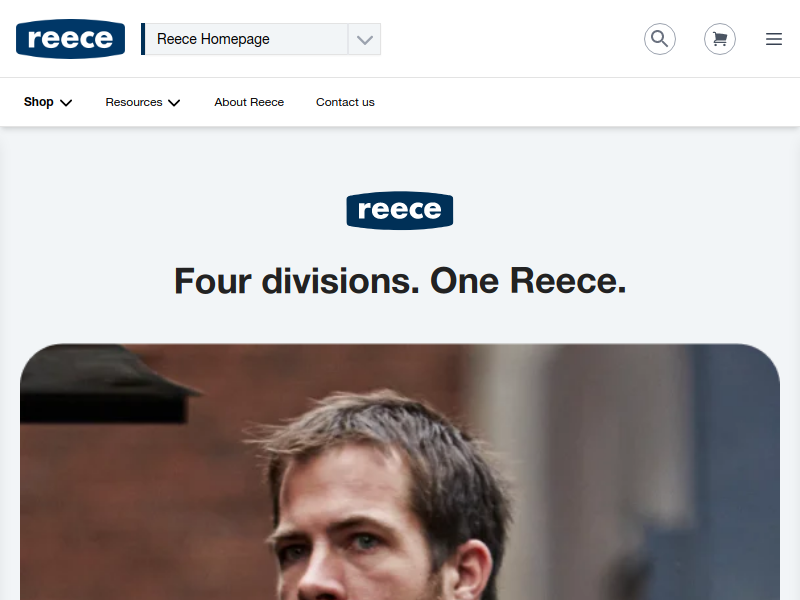
Task: Expand the chevron next to Shop
Action: (66, 103)
